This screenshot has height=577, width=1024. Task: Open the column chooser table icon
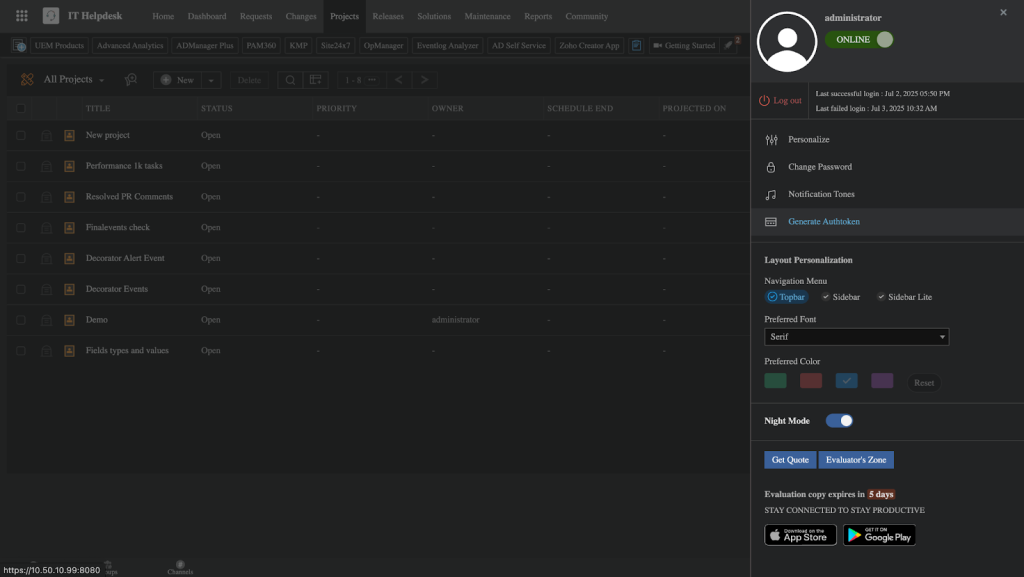pos(315,80)
